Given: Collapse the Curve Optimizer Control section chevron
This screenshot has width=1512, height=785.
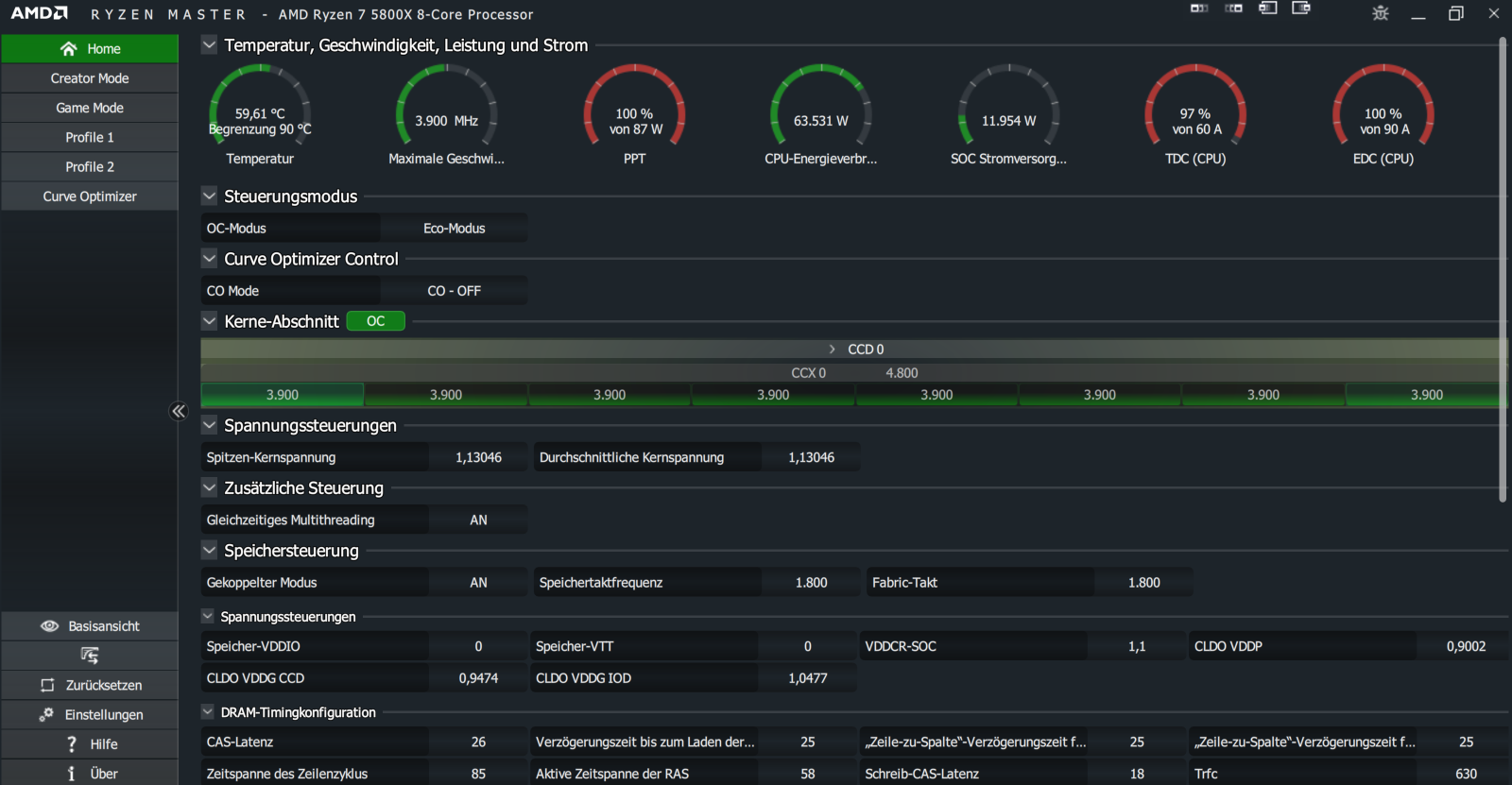Looking at the screenshot, I should 210,258.
